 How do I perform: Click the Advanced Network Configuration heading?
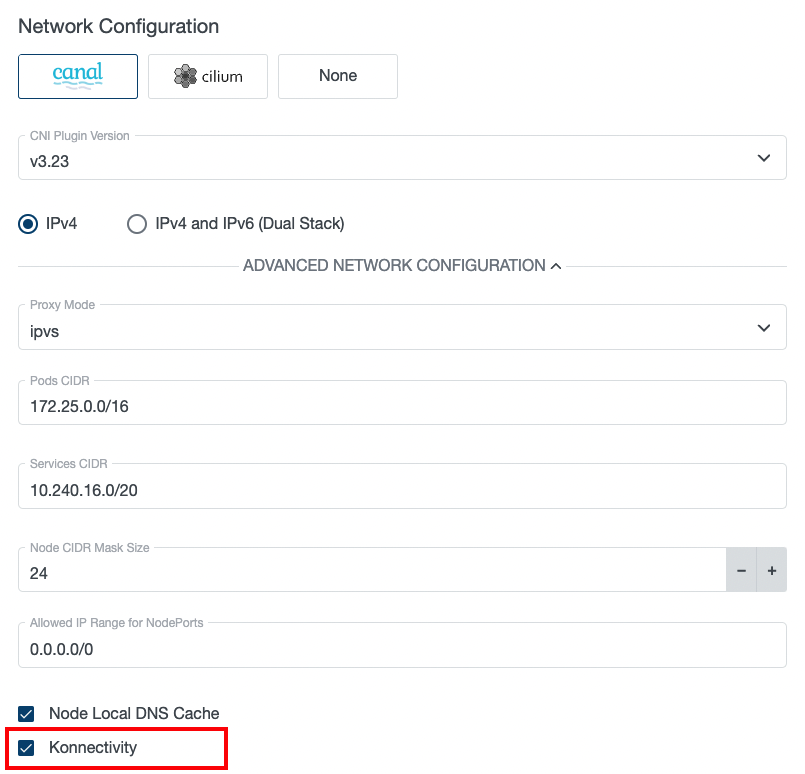coord(395,265)
